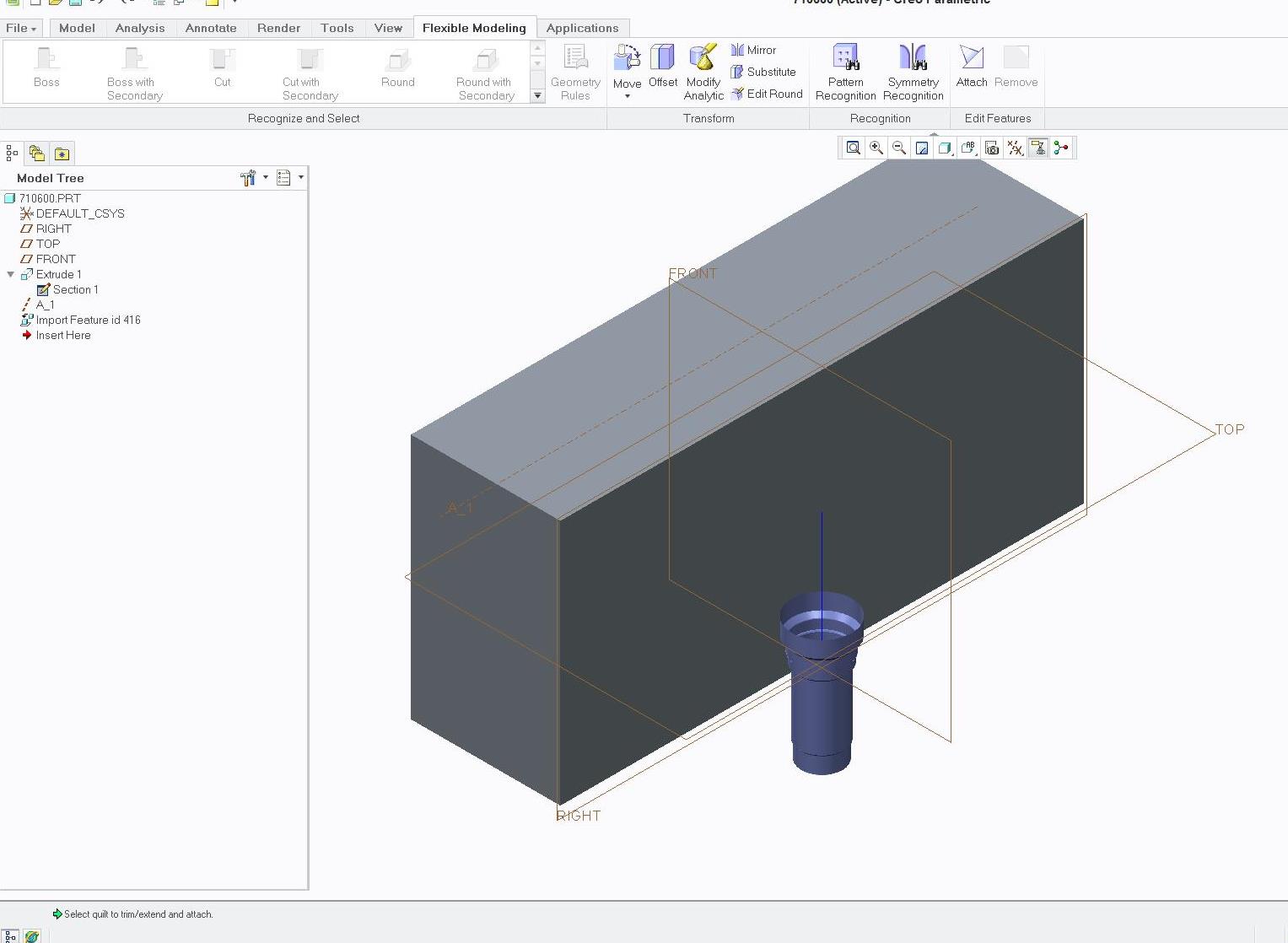The height and width of the screenshot is (943, 1288).
Task: Select the Flexible Modeling tab
Action: click(474, 28)
